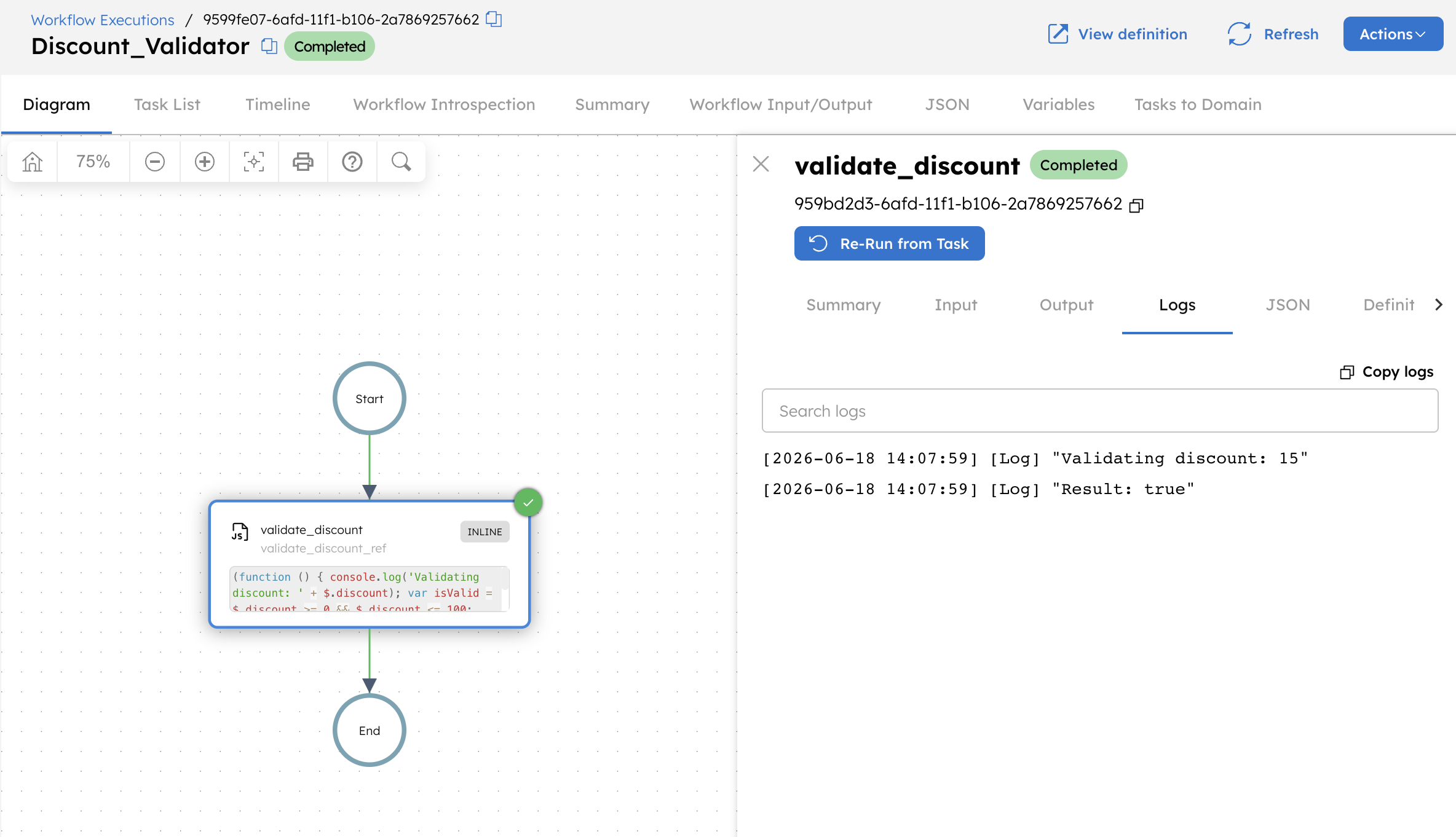Viewport: 1456px width, 837px height.
Task: Expand more task tabs with chevron
Action: click(1439, 305)
